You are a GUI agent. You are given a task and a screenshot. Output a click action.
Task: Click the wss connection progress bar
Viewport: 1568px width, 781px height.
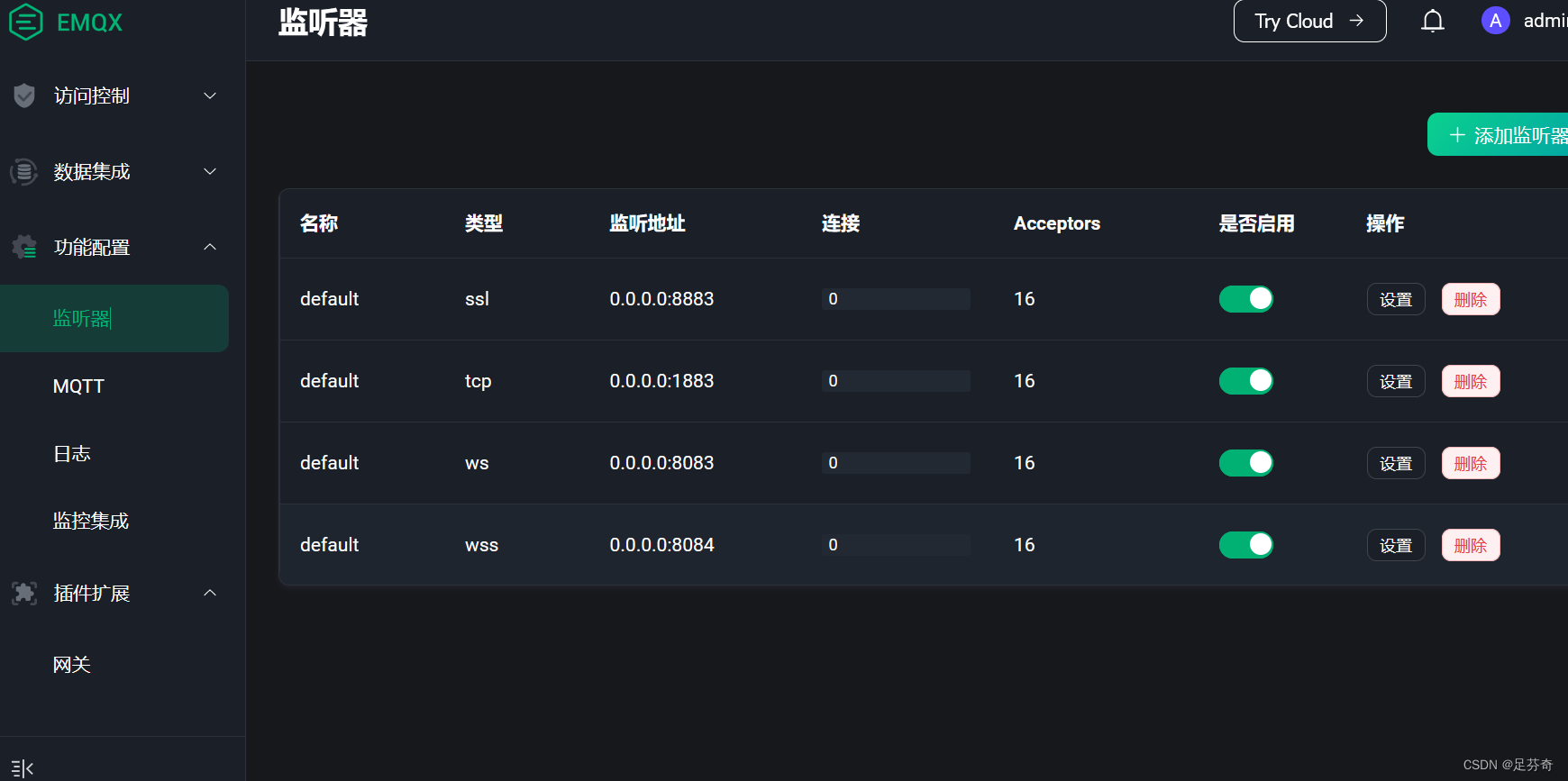click(x=896, y=545)
